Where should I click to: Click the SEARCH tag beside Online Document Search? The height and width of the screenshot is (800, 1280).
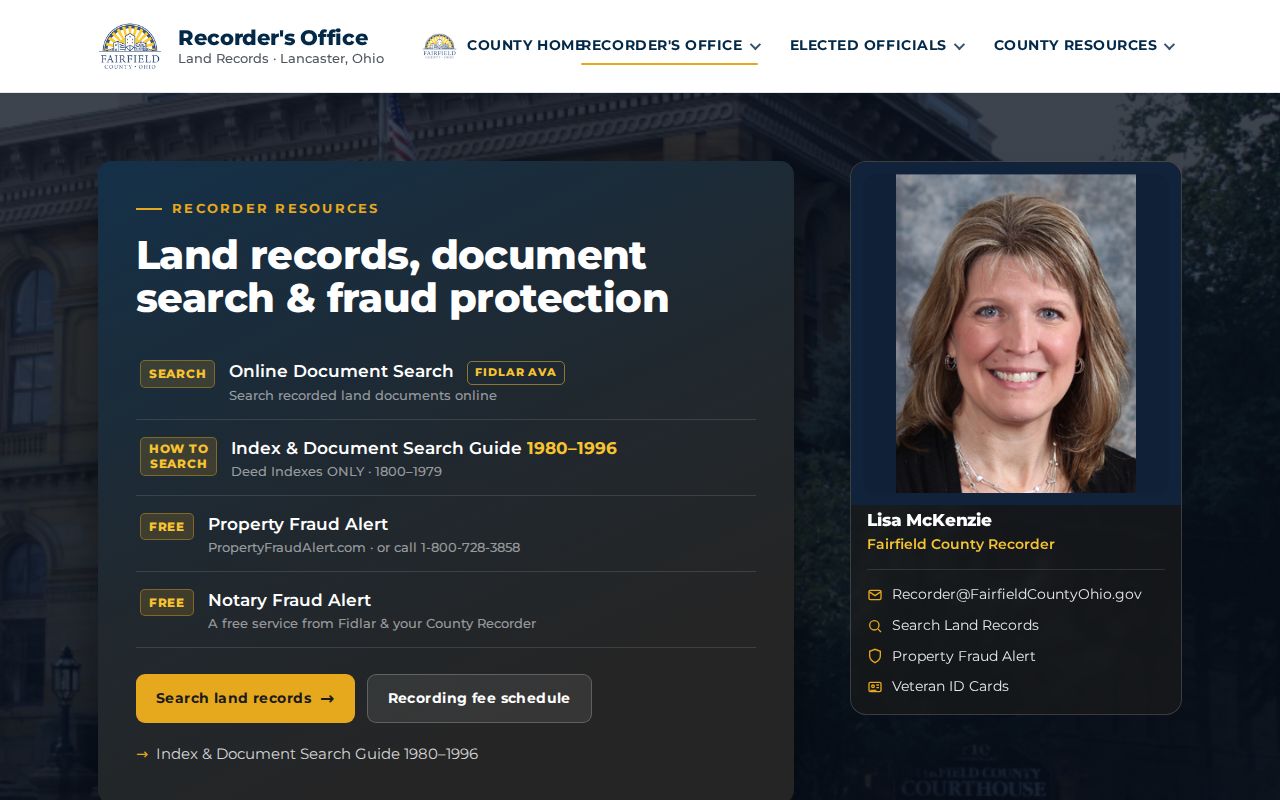177,374
